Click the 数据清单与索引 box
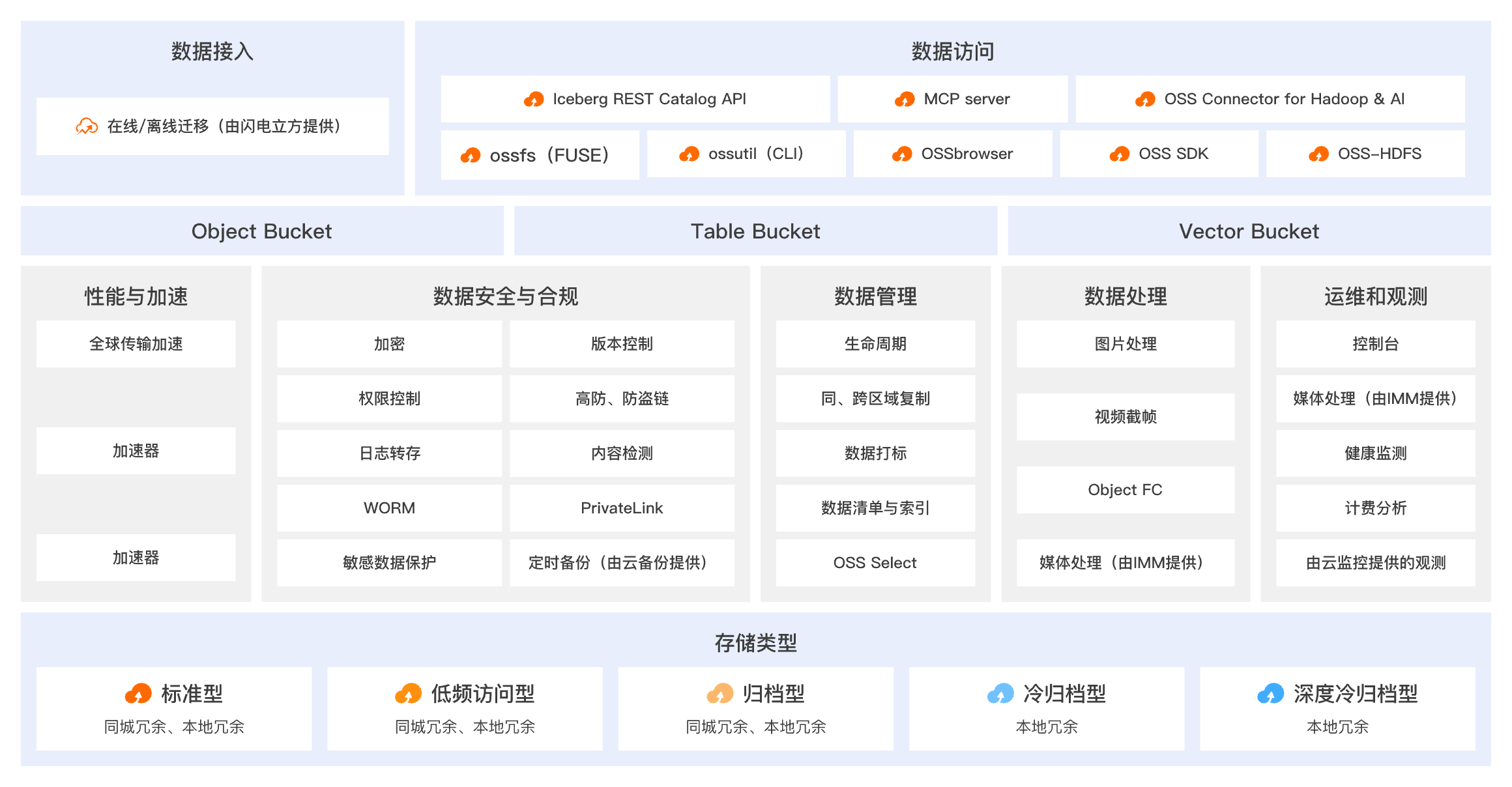This screenshot has width=1512, height=787. coord(875,508)
